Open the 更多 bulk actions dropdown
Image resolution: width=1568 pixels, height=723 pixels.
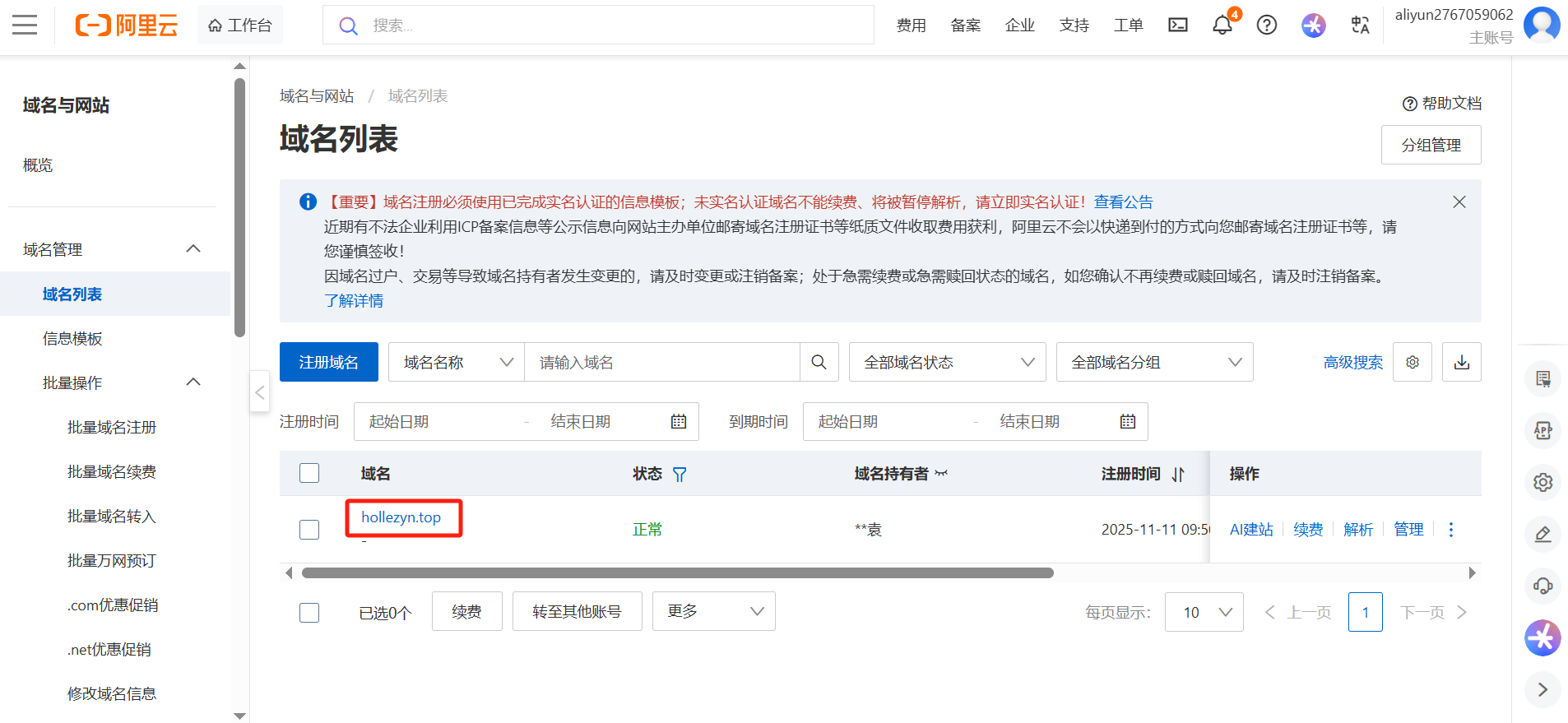pos(713,611)
